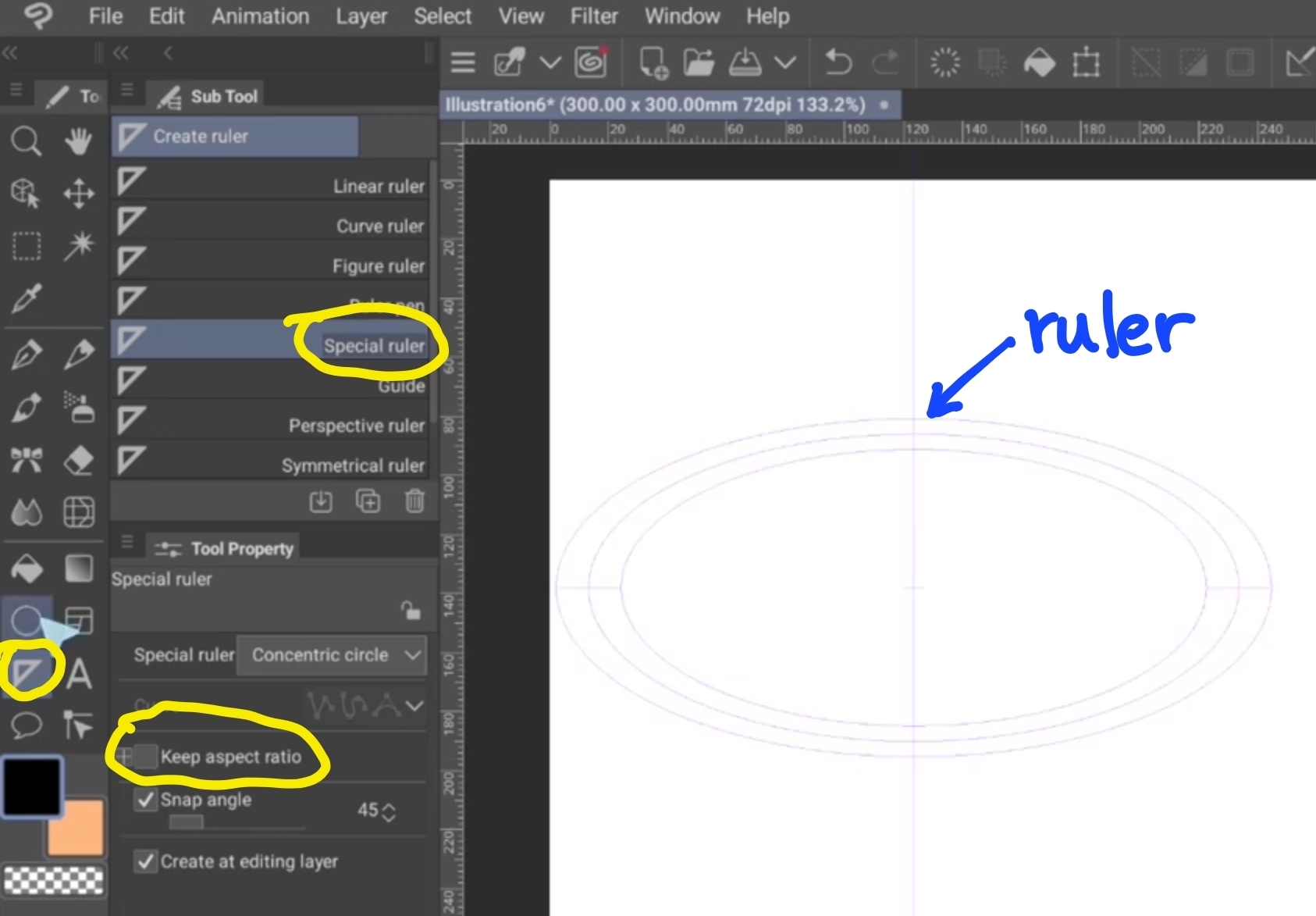Click the Undo arrow in toolbar

tap(838, 62)
